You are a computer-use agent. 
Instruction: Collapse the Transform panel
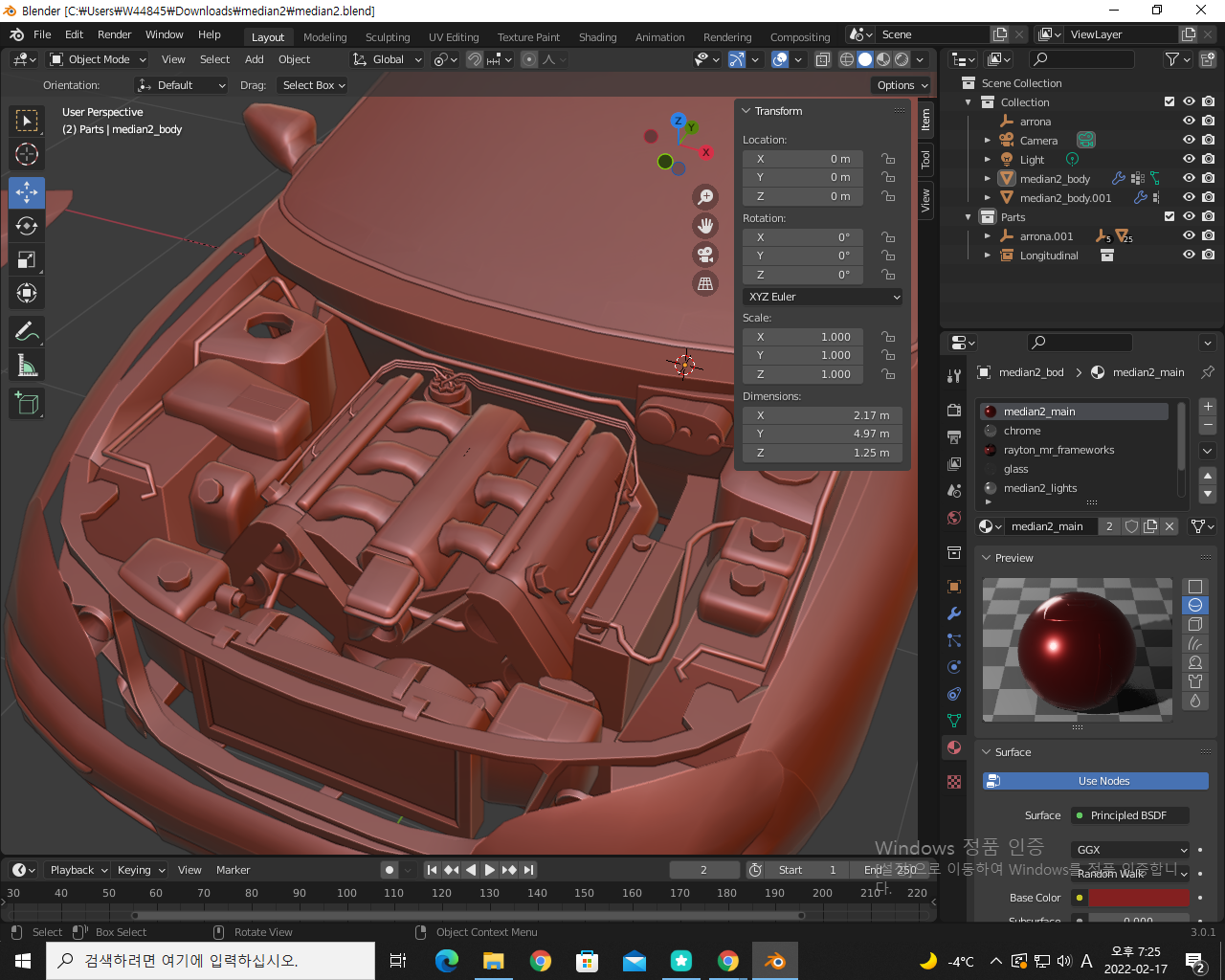click(x=746, y=111)
